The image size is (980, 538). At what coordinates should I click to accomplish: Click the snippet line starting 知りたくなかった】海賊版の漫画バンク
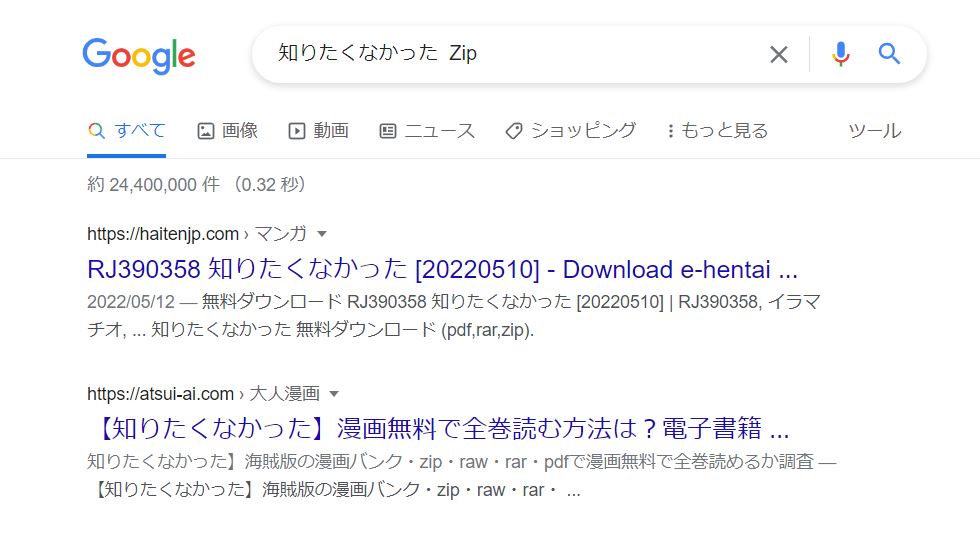click(461, 462)
